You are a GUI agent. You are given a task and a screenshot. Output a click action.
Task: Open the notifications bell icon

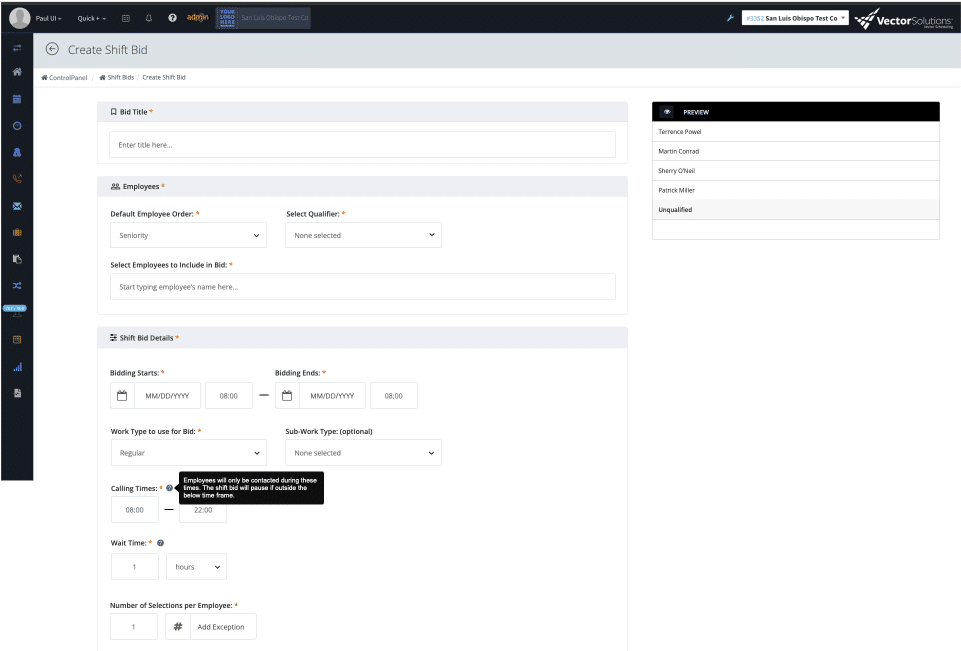pos(148,18)
